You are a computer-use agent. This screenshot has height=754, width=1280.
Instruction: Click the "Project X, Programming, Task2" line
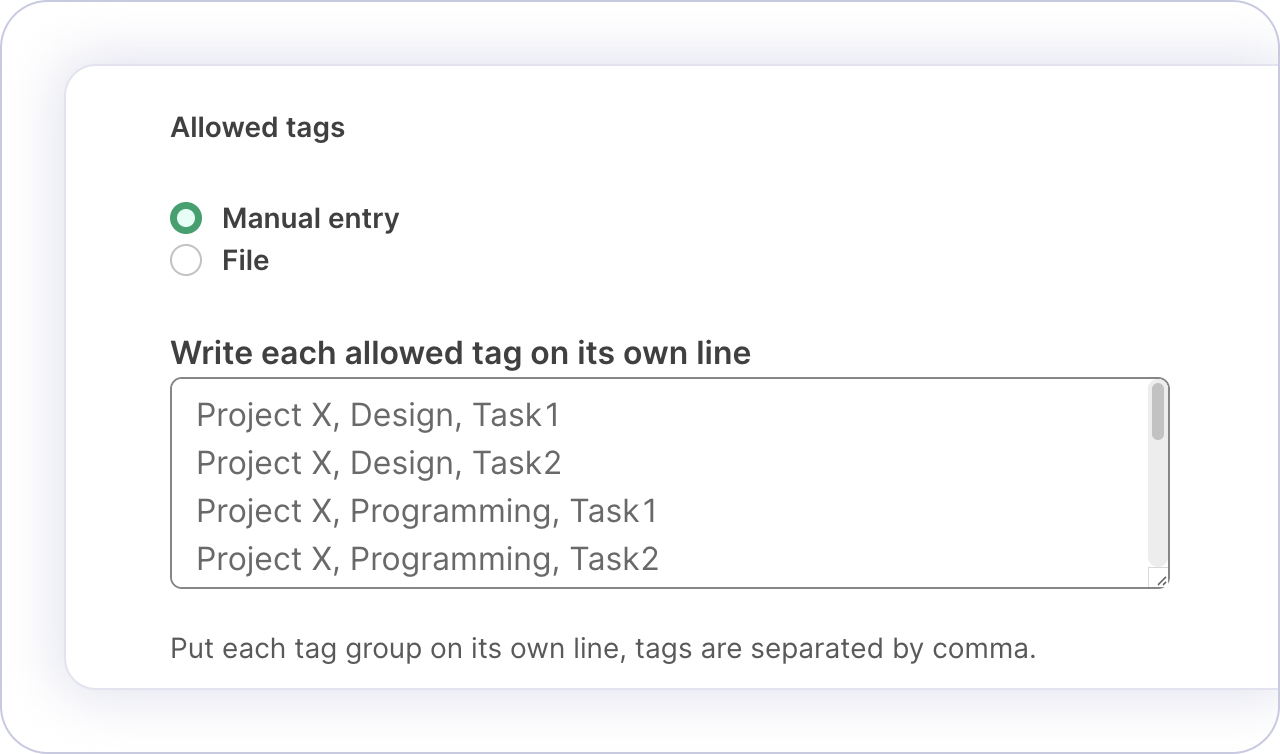[x=427, y=559]
